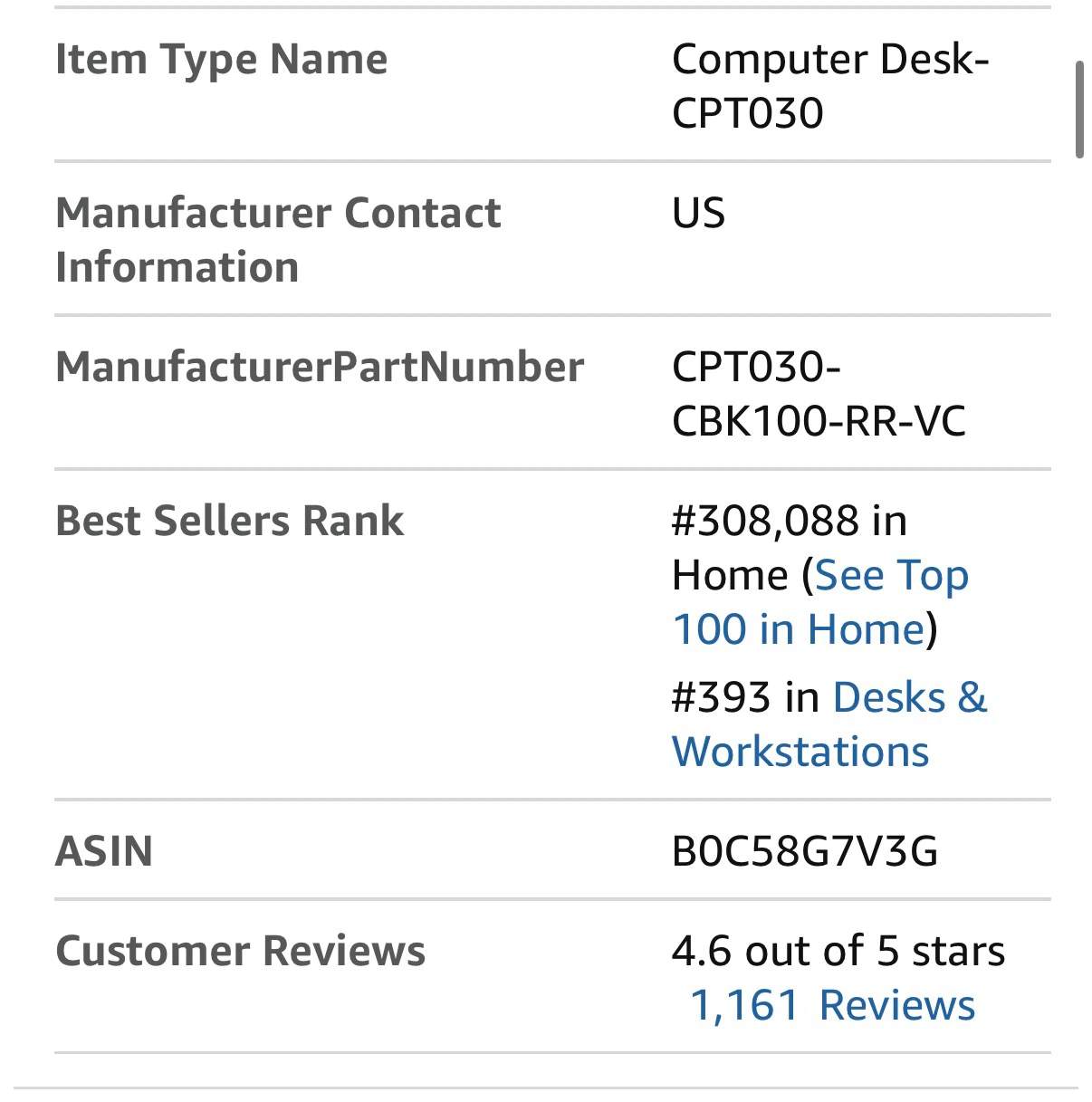Screen dimensions: 1092x1102
Task: Click the #393 rank number
Action: coord(721,697)
